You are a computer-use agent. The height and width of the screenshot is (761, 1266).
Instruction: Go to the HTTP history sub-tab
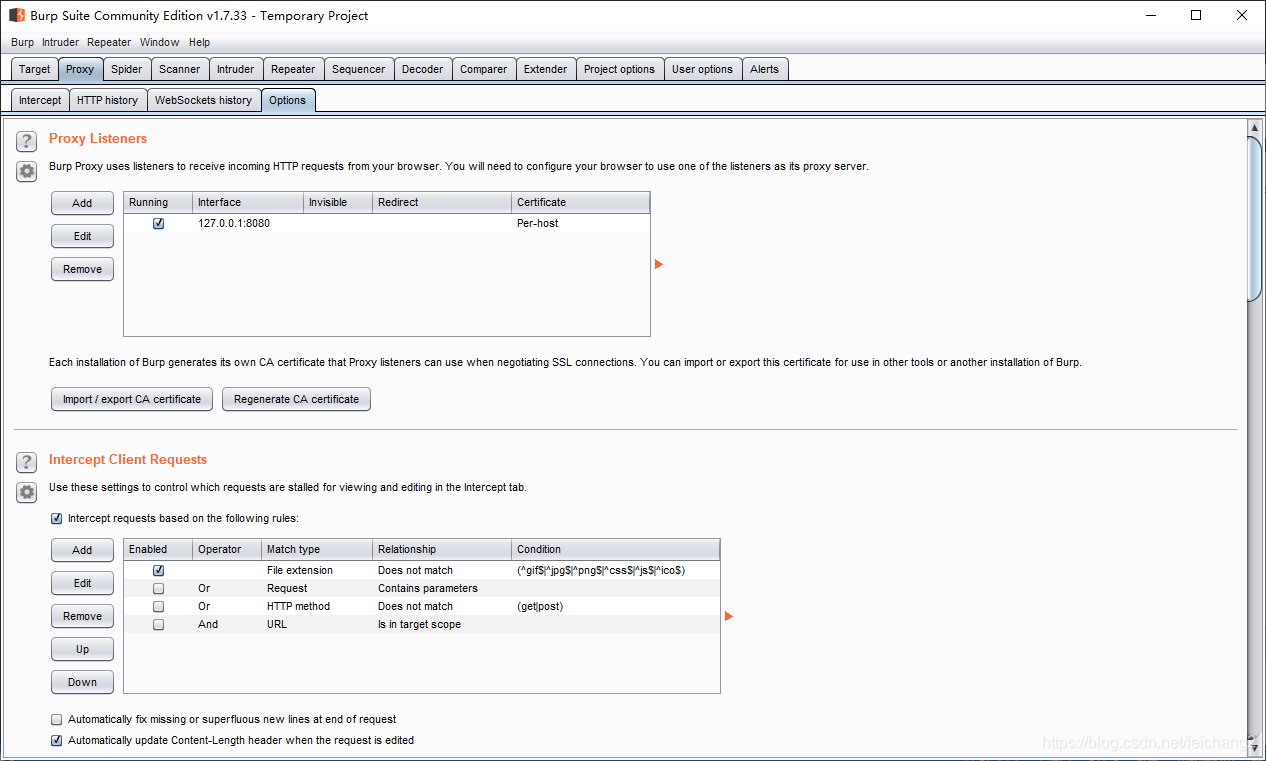(108, 100)
